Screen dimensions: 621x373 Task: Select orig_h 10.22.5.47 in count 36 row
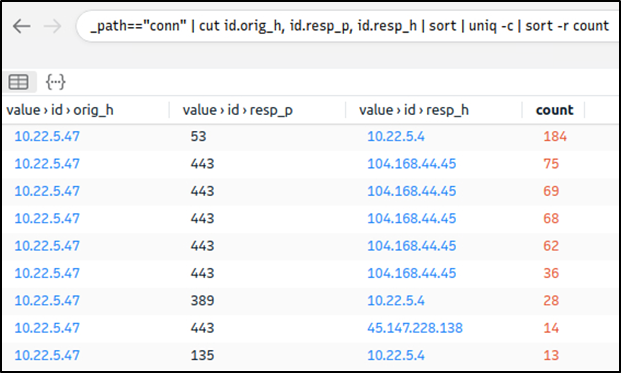click(x=47, y=273)
